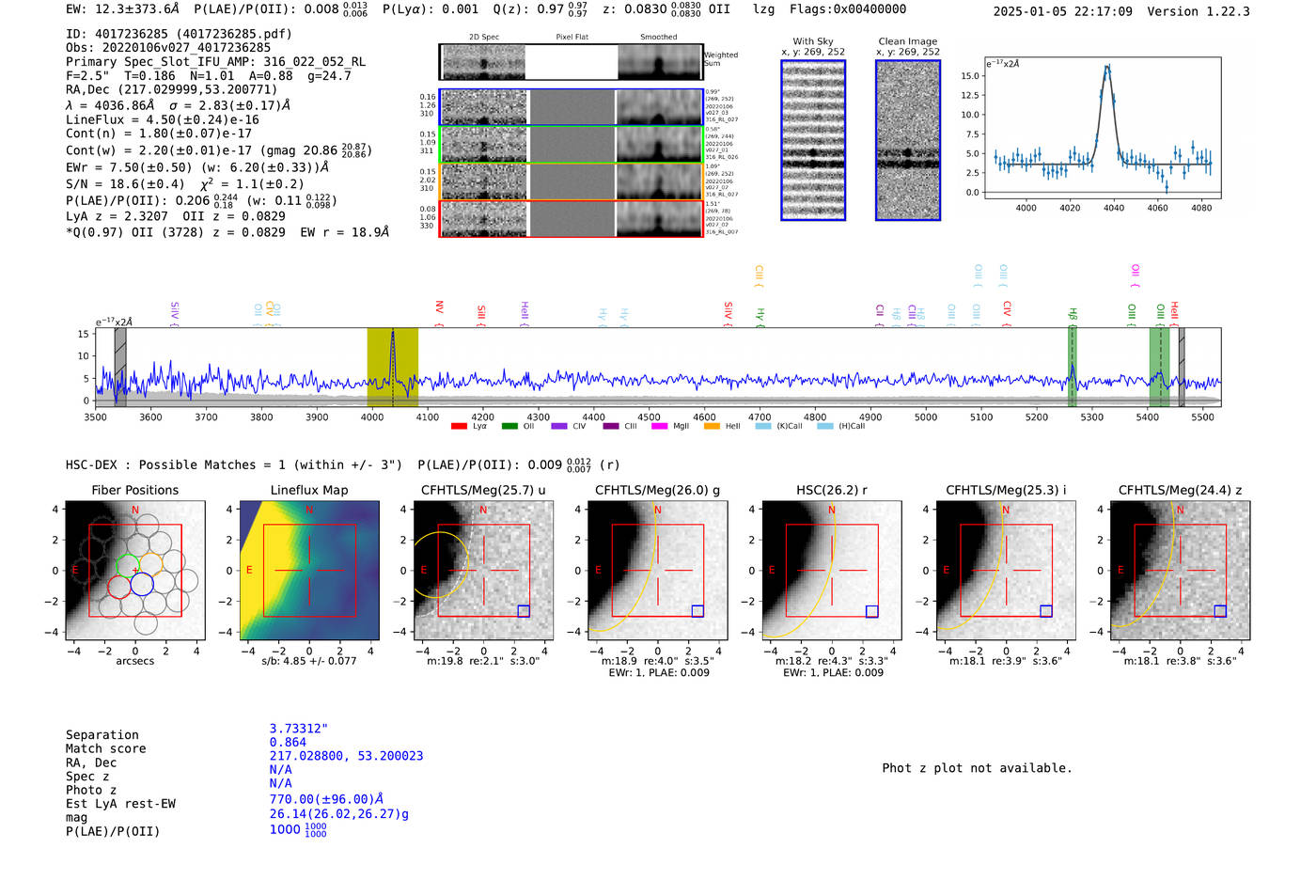Click the hatched grey band near 3550Å
Image resolution: width=1316 pixels, height=896 pixels.
120,367
